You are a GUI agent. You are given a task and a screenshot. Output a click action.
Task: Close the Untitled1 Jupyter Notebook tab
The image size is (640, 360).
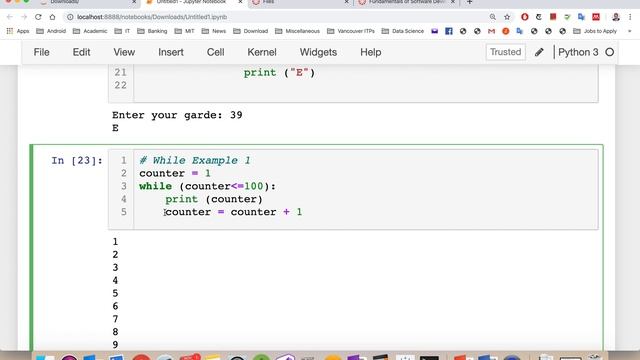(x=240, y=2)
